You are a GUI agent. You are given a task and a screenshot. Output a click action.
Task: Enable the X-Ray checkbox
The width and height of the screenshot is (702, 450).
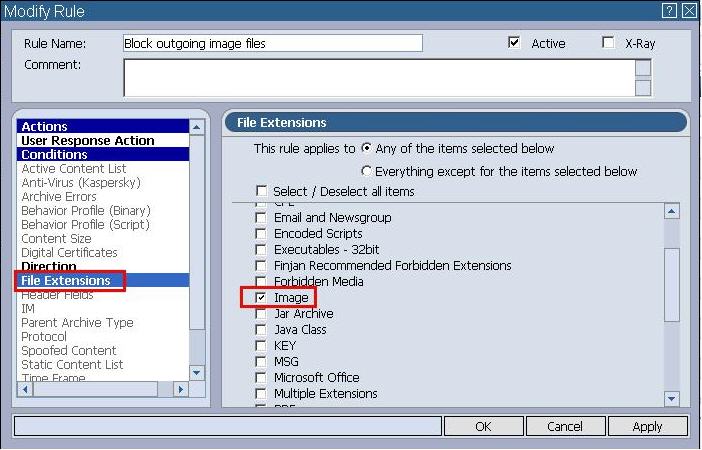point(608,43)
